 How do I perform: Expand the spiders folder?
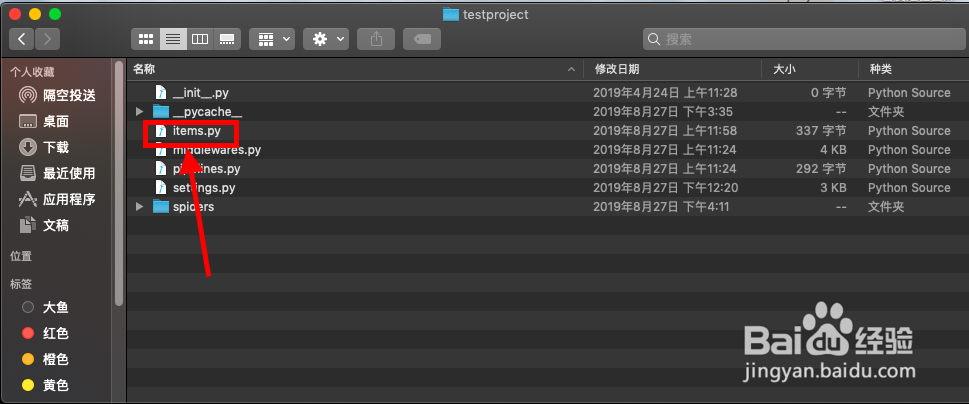coord(139,207)
